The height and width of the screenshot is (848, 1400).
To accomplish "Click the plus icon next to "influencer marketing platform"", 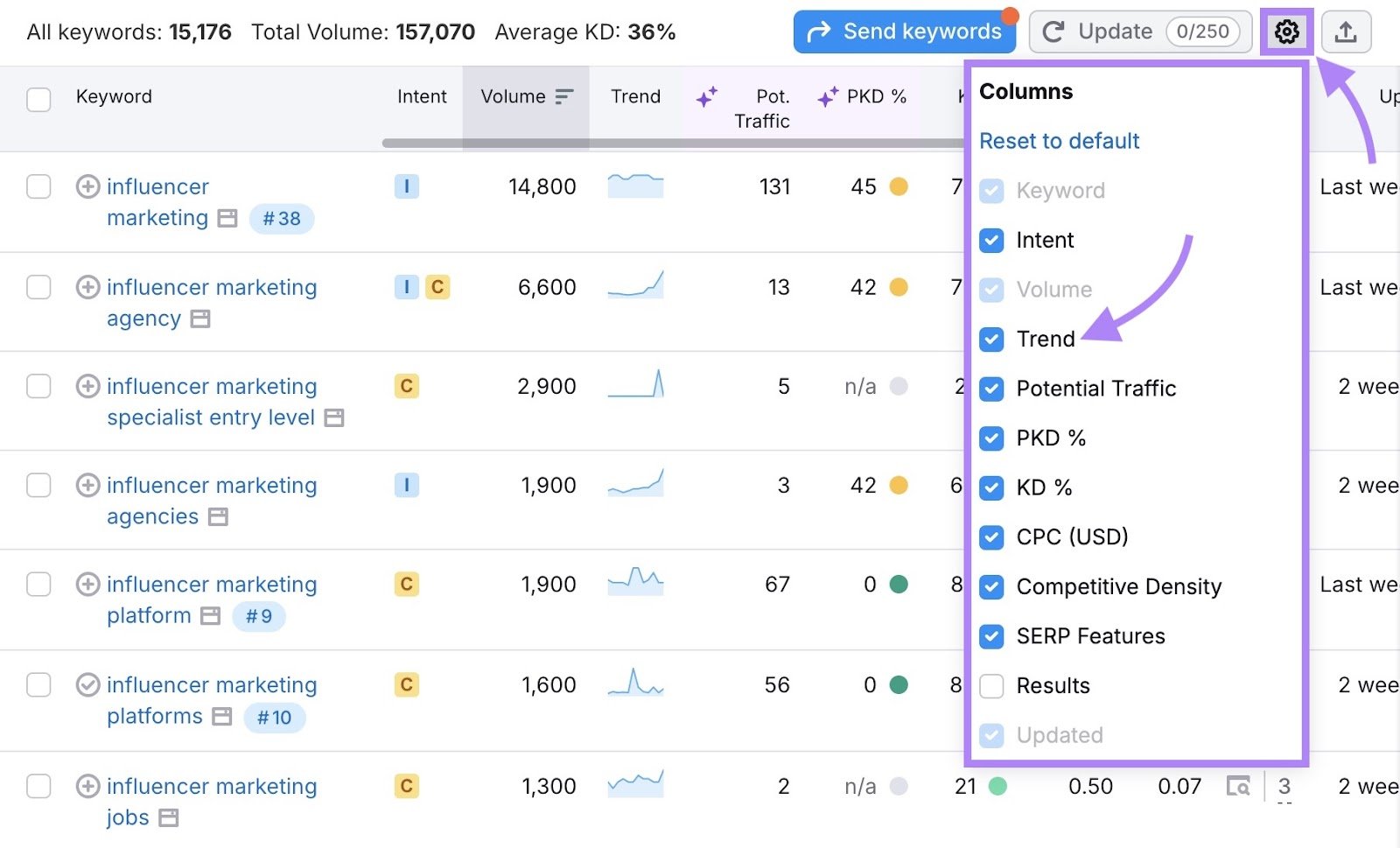I will pos(87,585).
